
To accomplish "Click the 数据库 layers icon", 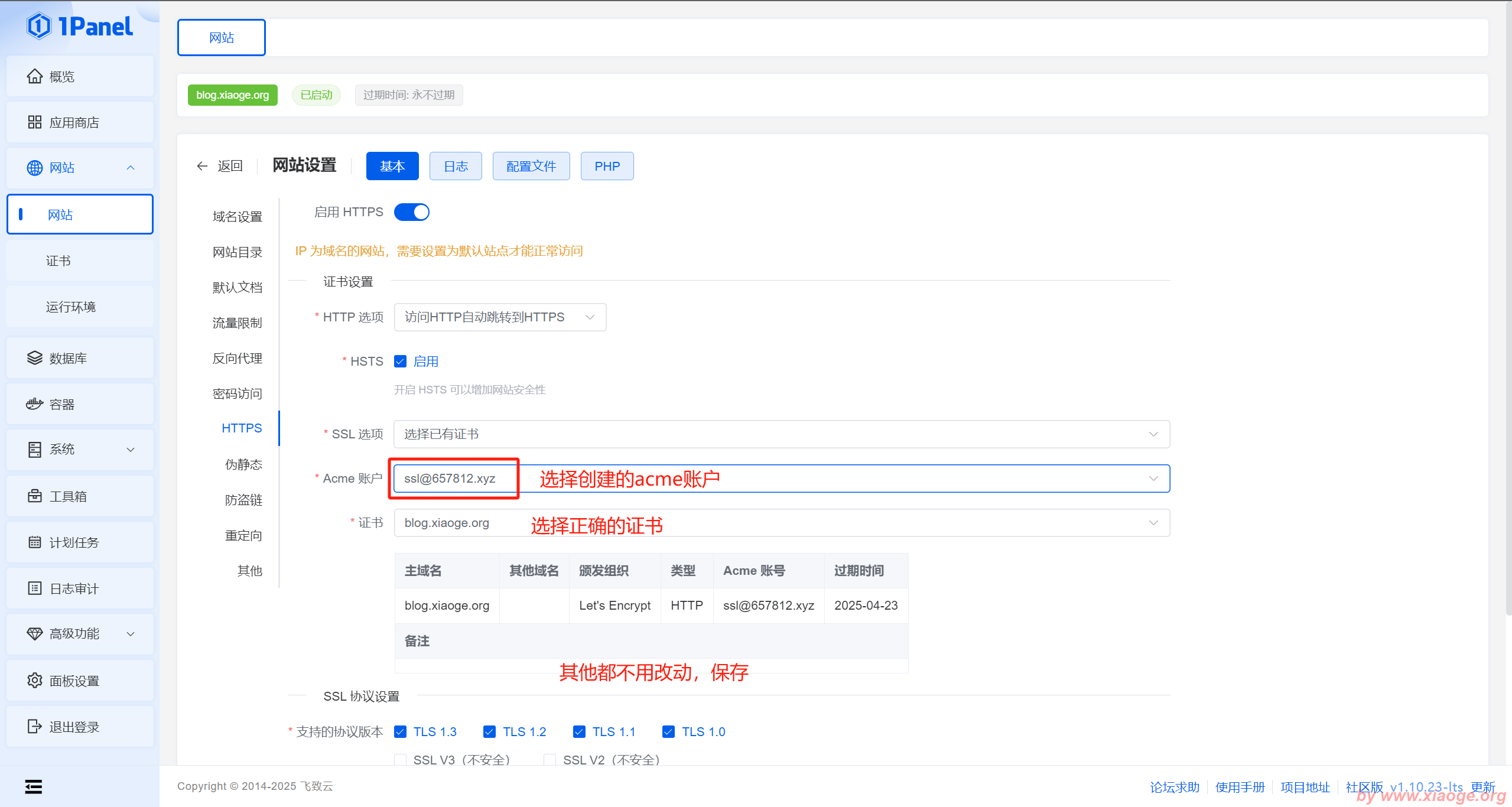I will (x=35, y=358).
